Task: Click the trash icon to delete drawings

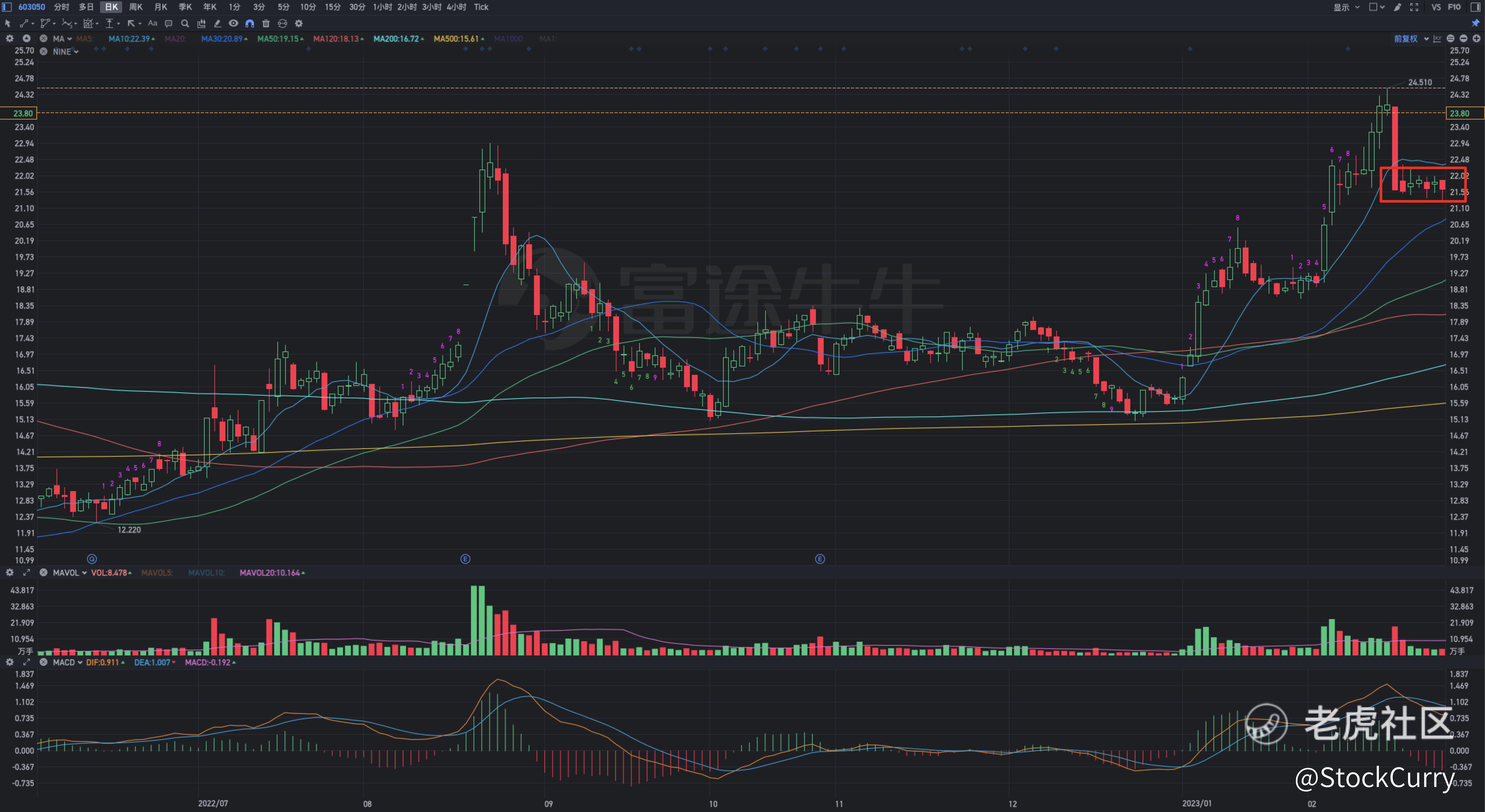Action: coord(266,24)
